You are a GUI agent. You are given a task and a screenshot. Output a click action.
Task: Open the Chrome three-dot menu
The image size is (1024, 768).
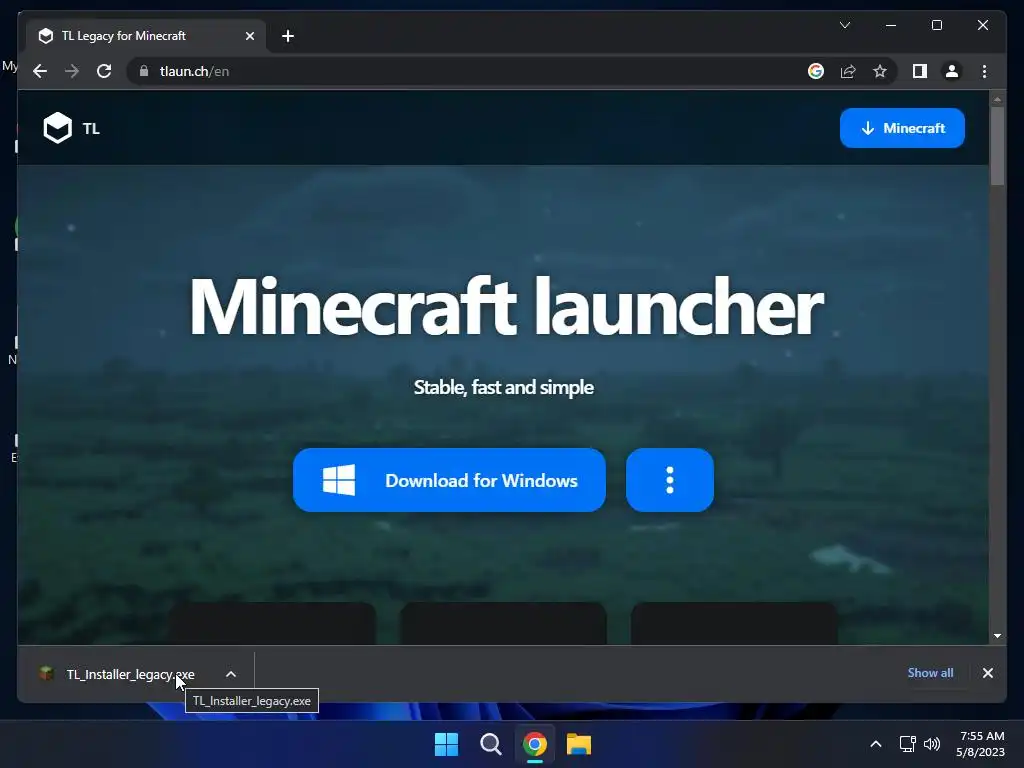click(x=984, y=71)
